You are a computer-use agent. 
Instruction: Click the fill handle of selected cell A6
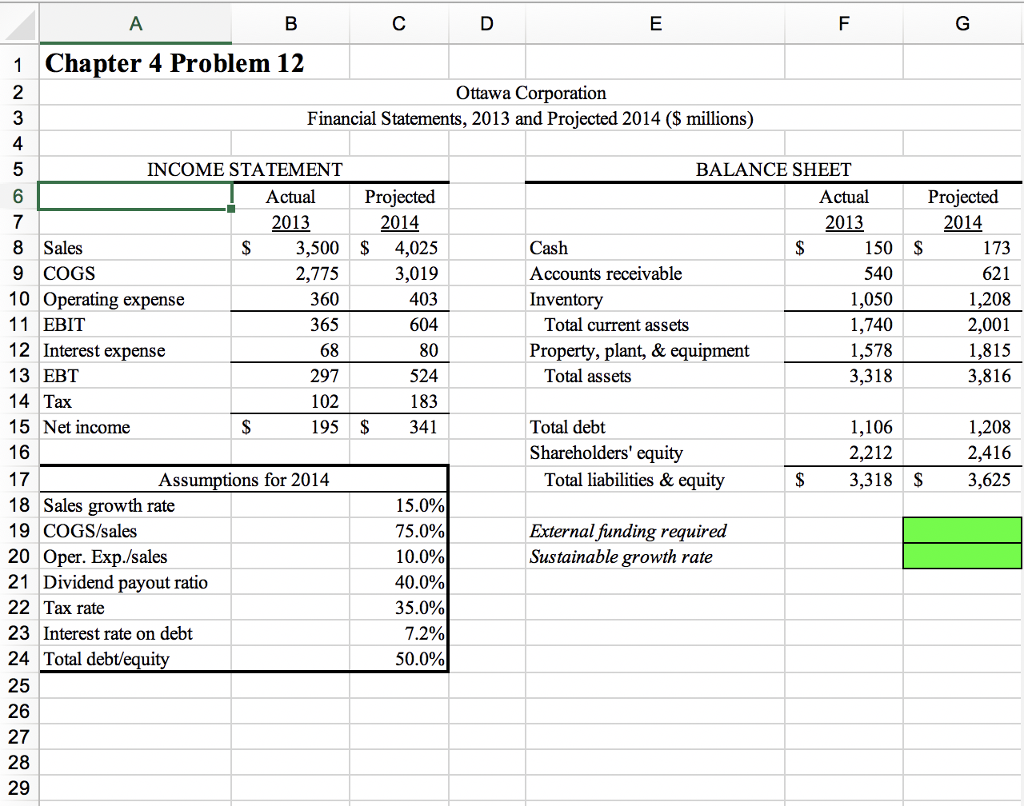point(231,209)
